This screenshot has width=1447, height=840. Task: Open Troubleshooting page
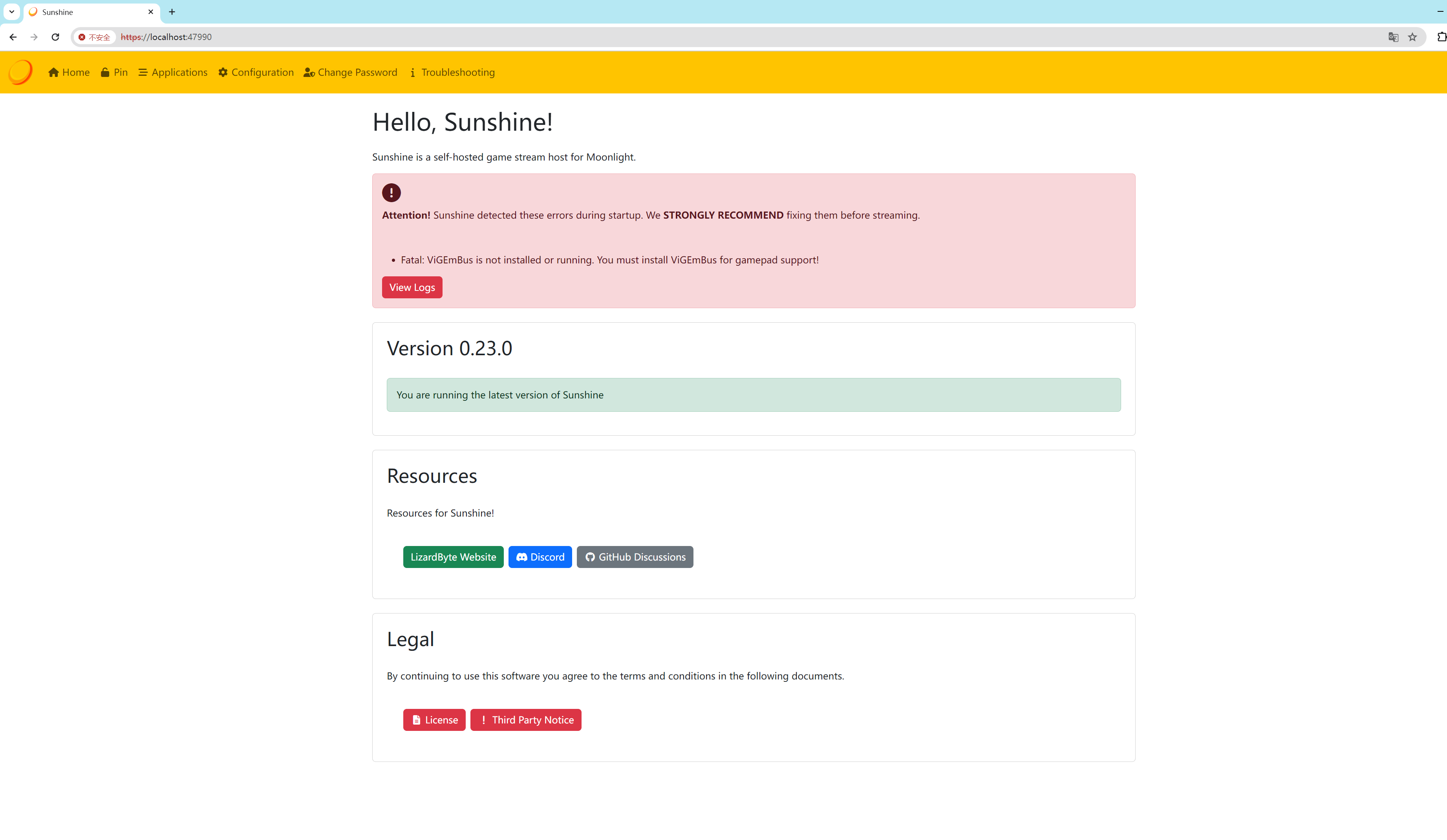pyautogui.click(x=452, y=72)
